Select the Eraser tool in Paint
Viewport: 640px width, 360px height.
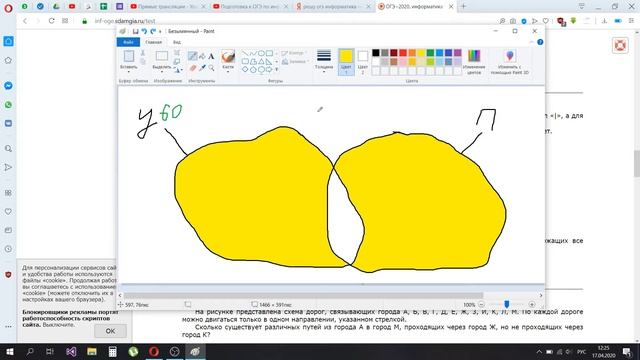(x=193, y=68)
